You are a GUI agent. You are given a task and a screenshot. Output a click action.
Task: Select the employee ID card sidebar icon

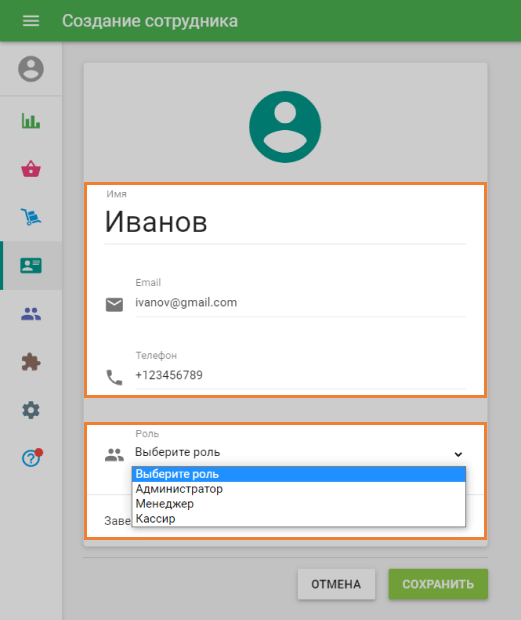coord(31,265)
